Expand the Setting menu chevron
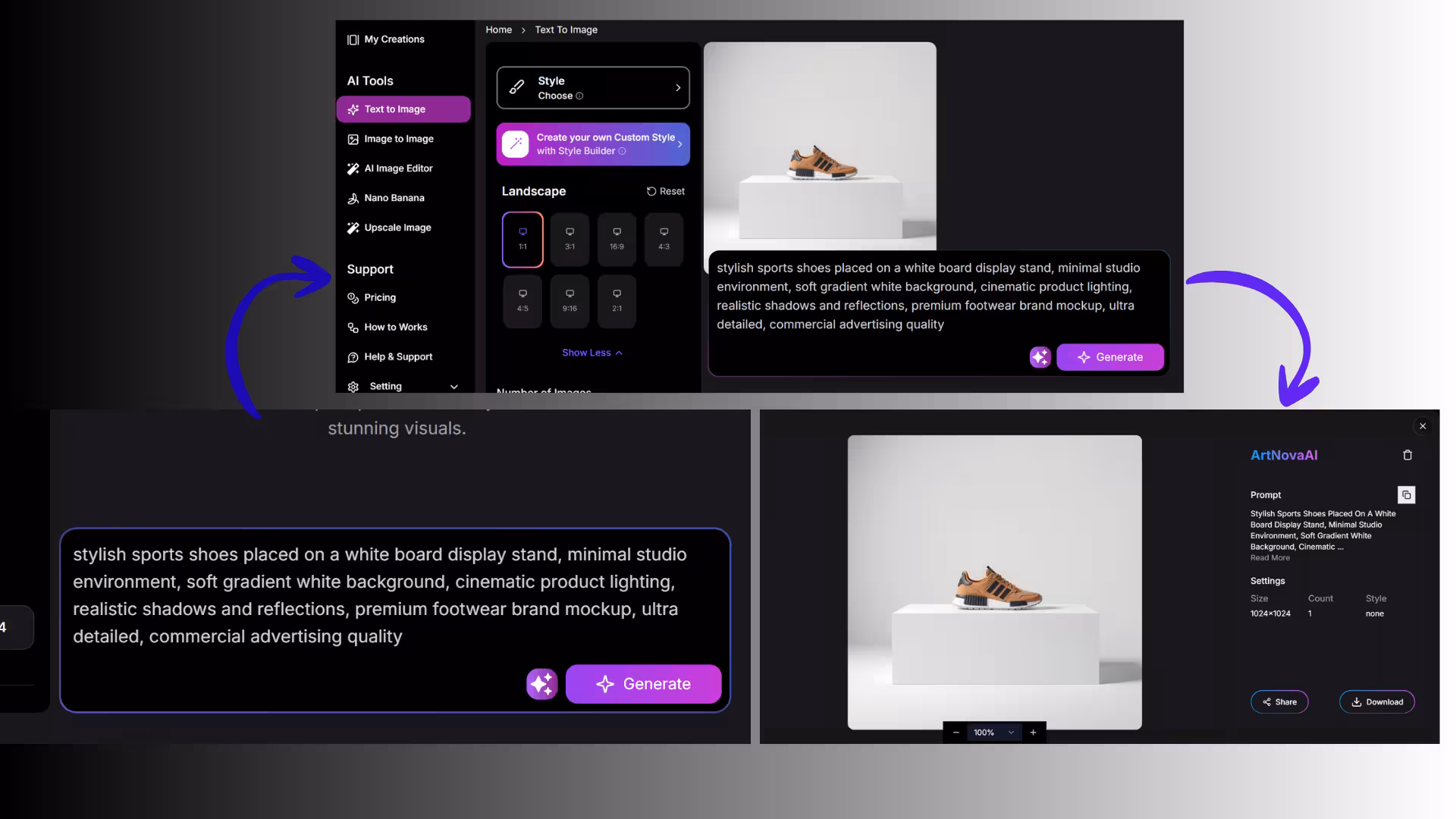The height and width of the screenshot is (819, 1456). (x=453, y=386)
